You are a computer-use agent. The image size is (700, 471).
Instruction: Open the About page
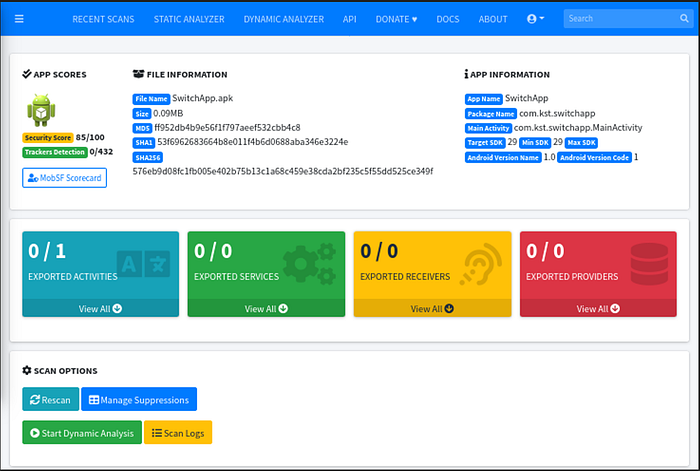point(493,19)
